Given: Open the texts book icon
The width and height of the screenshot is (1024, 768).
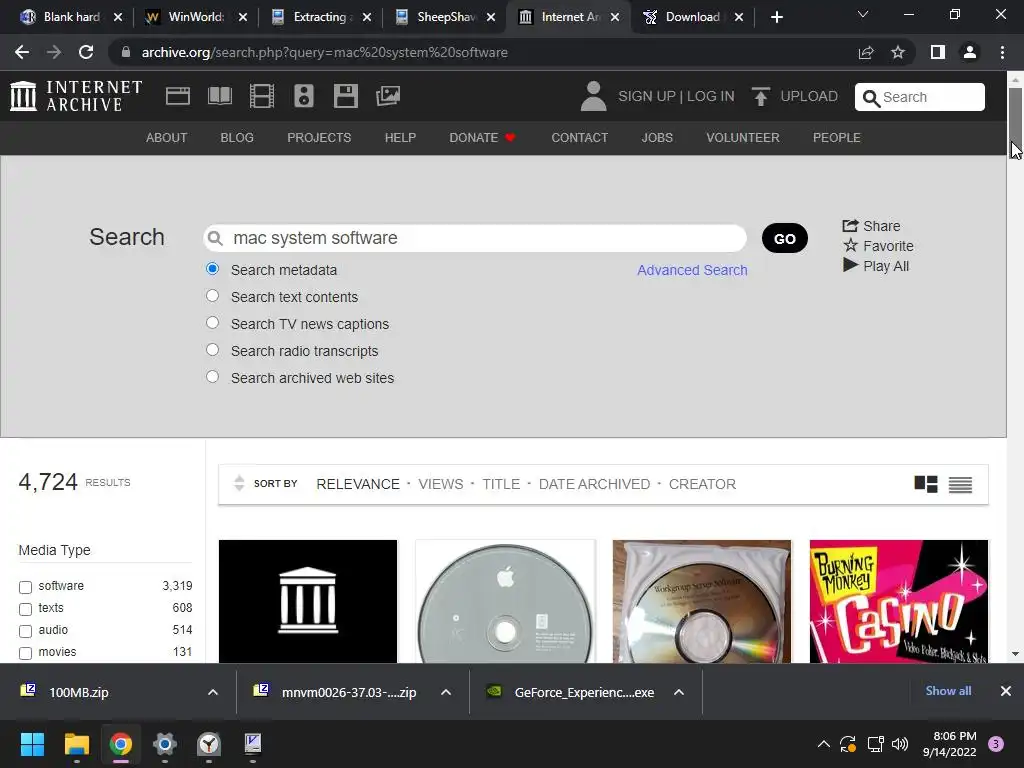Looking at the screenshot, I should click(219, 96).
